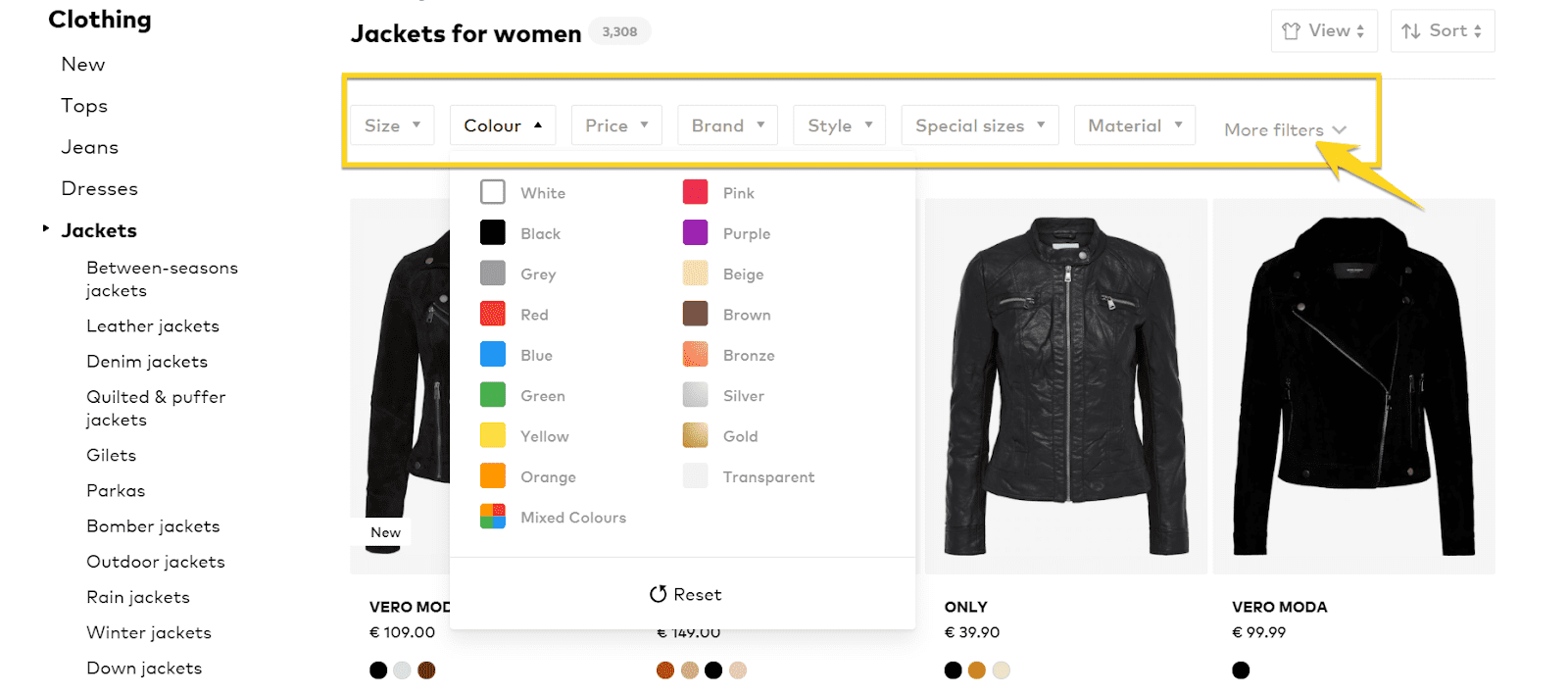
Task: Choose the Bronze colour swatch
Action: 696,354
